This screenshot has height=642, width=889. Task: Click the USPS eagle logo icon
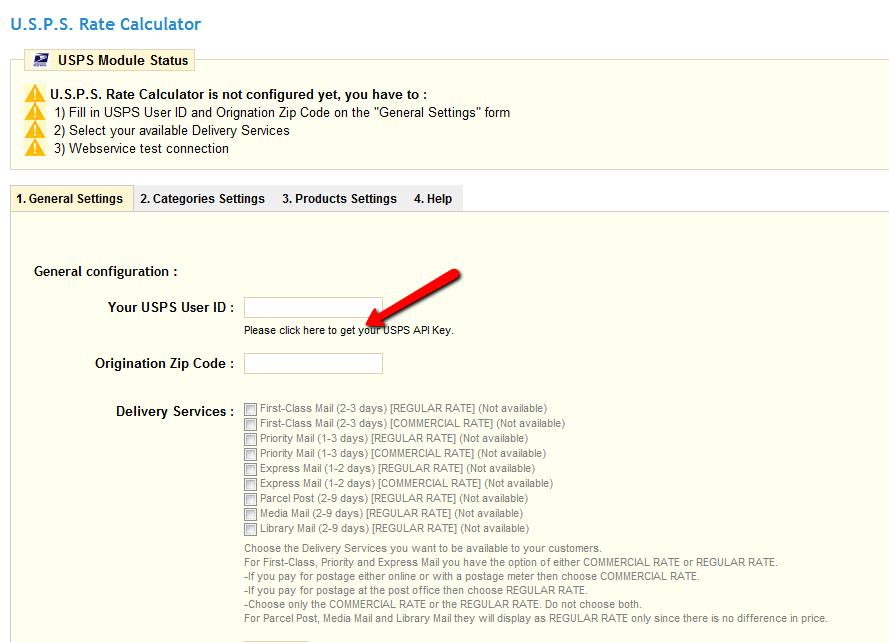[x=41, y=60]
